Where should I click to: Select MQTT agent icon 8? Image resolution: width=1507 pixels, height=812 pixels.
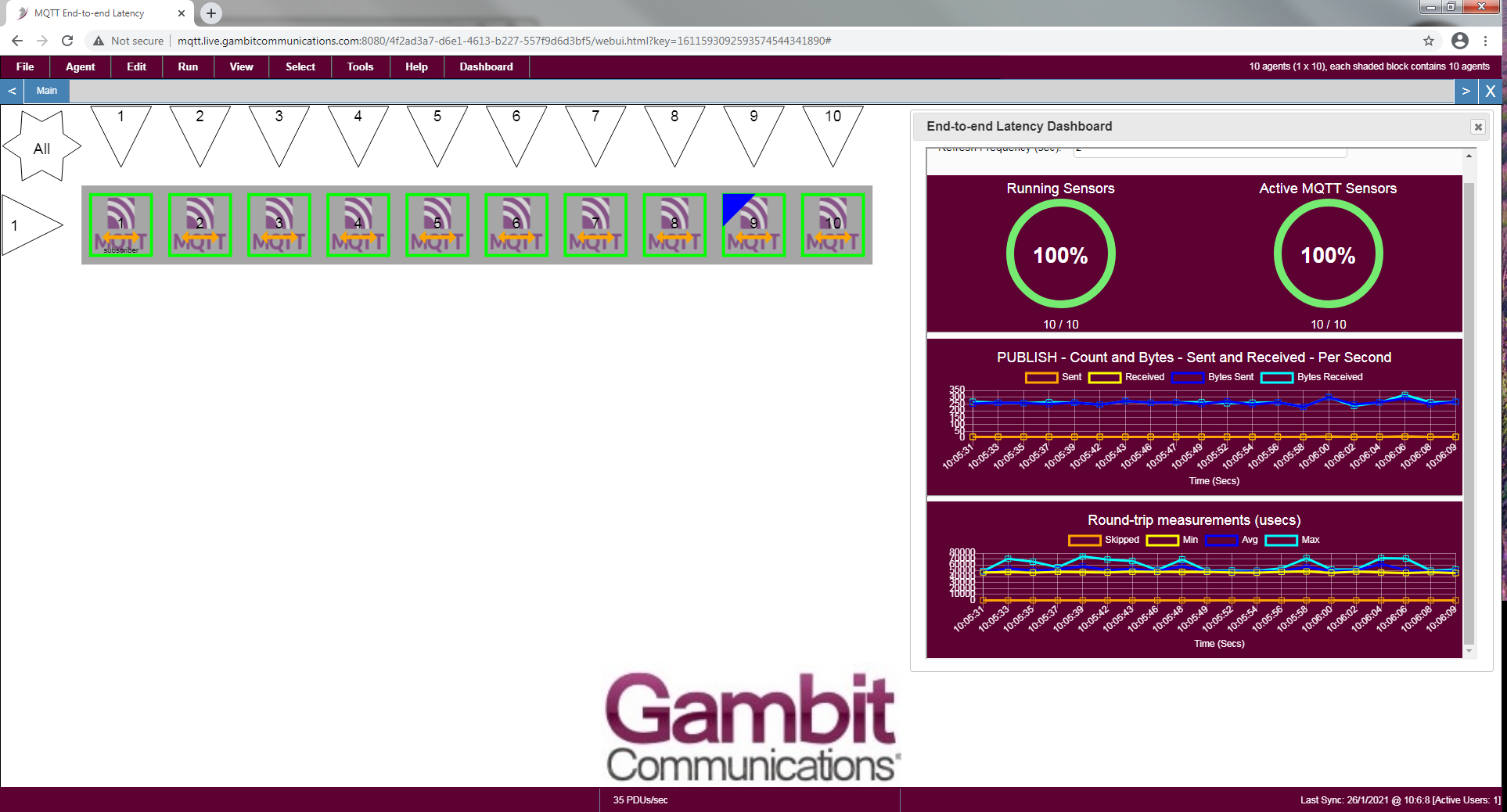(674, 225)
